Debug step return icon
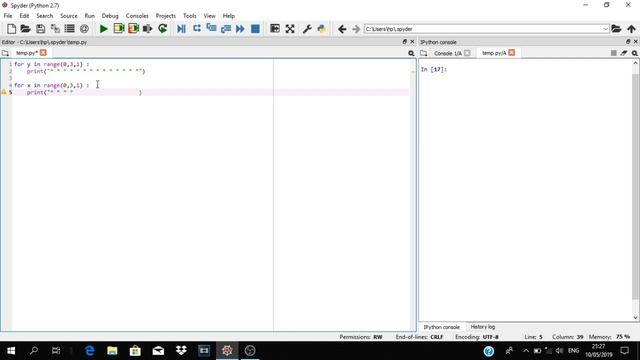The image size is (640, 360). pyautogui.click(x=226, y=29)
